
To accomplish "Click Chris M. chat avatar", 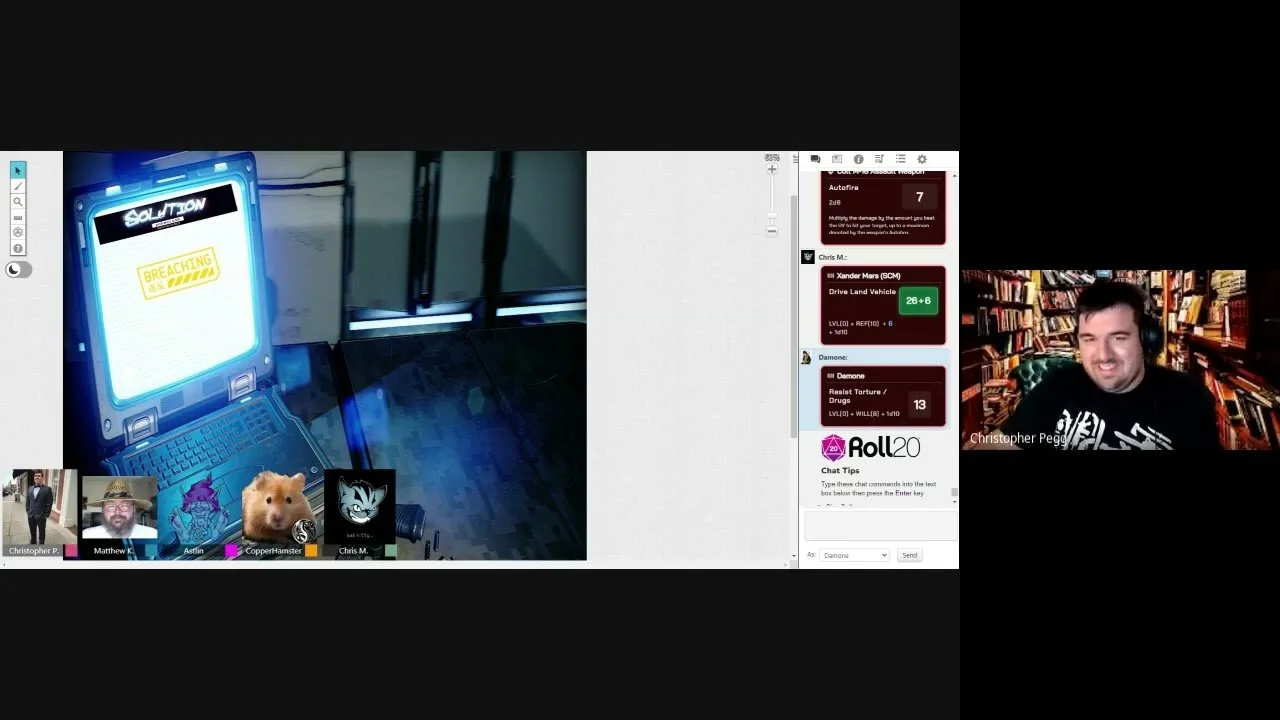I will coord(808,257).
